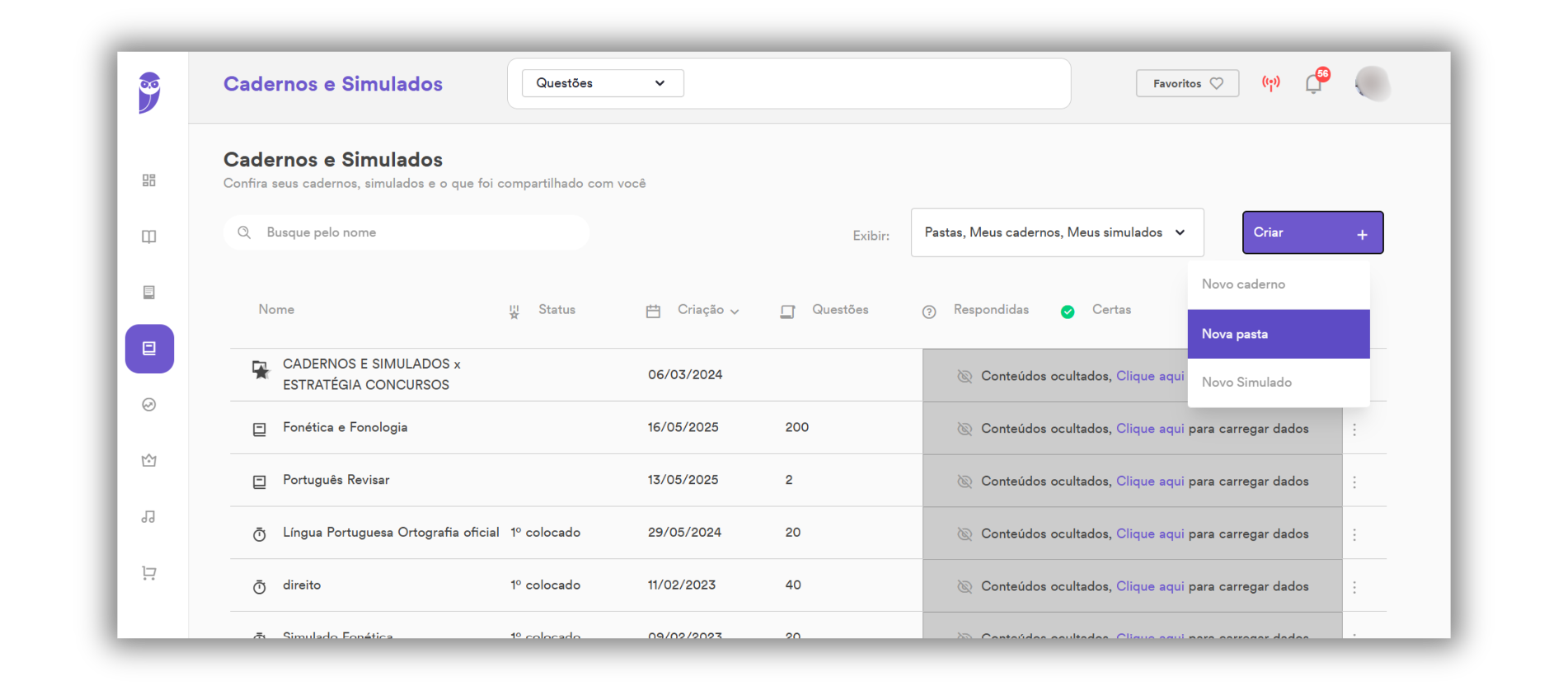Open the dashboard grid icon in sidebar
This screenshot has height=690, width=1568.
coord(149,181)
